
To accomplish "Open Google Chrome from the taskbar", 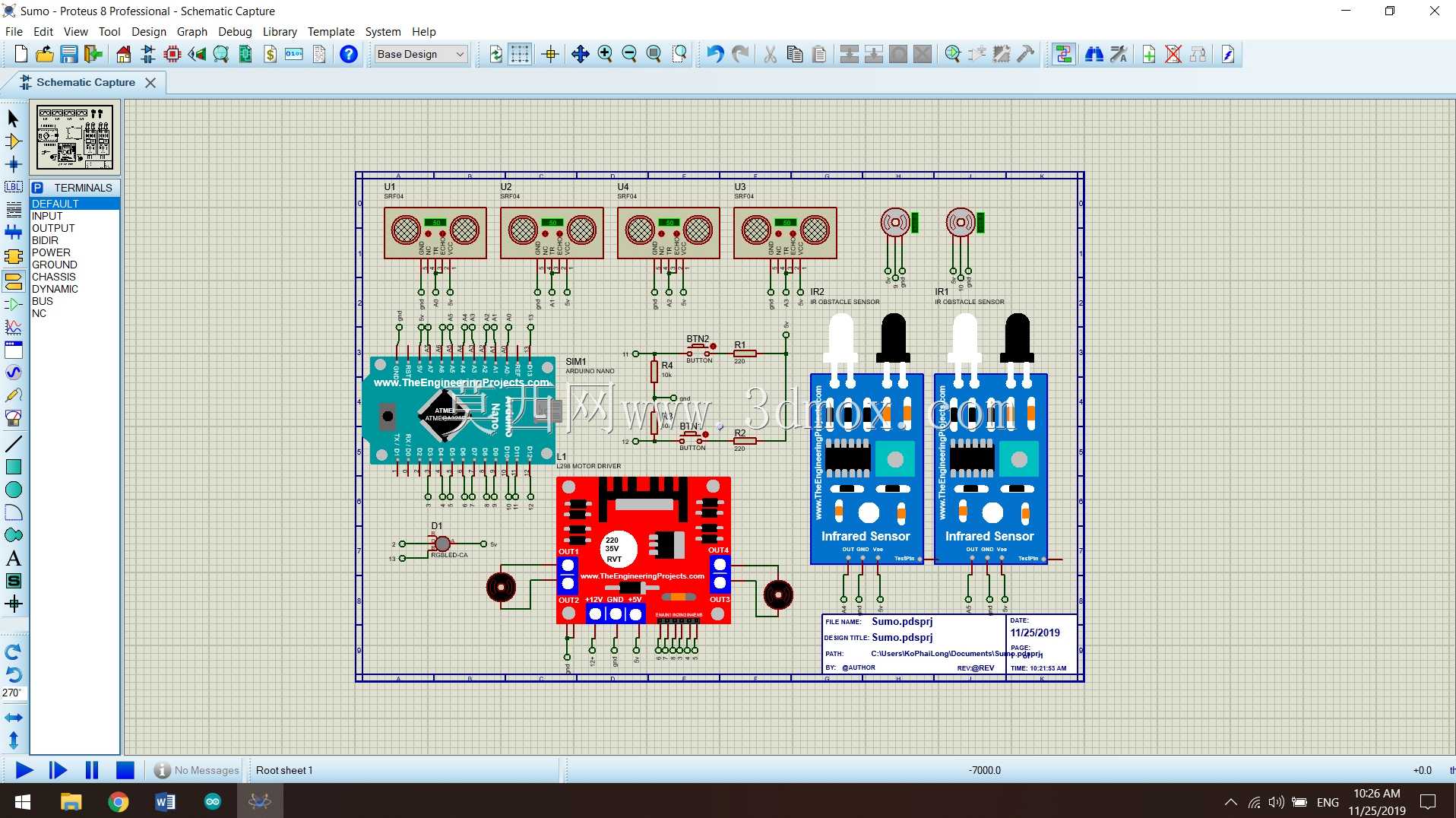I will (x=118, y=802).
